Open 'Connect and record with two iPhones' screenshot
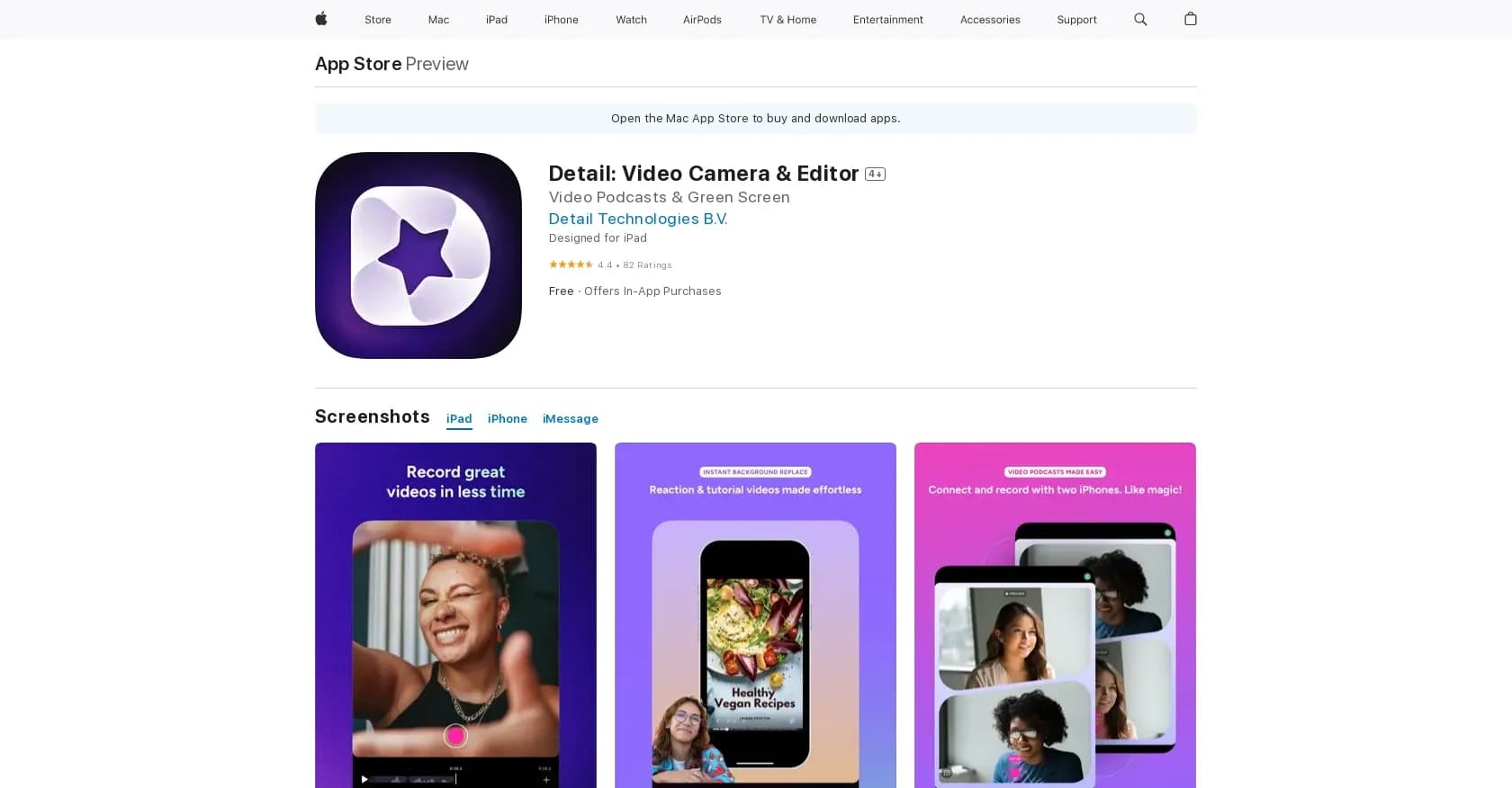 tap(1055, 615)
